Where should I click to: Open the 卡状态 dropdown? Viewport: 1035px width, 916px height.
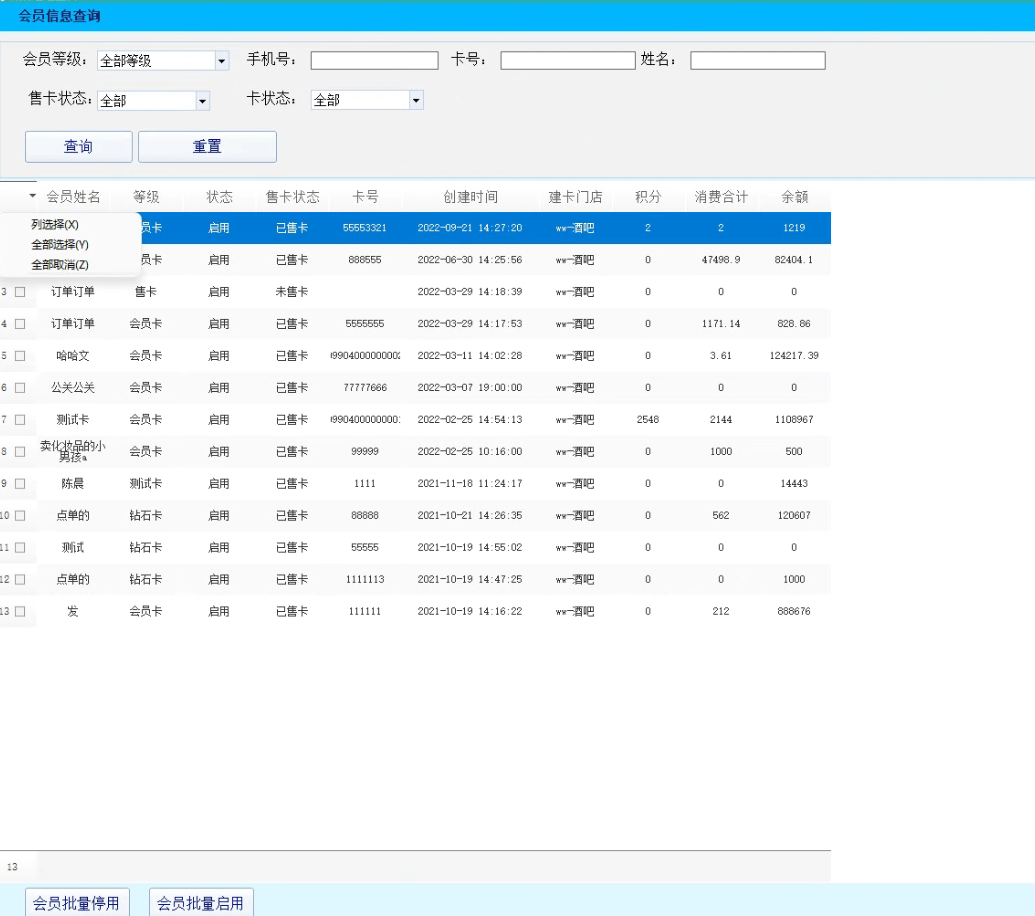point(416,100)
